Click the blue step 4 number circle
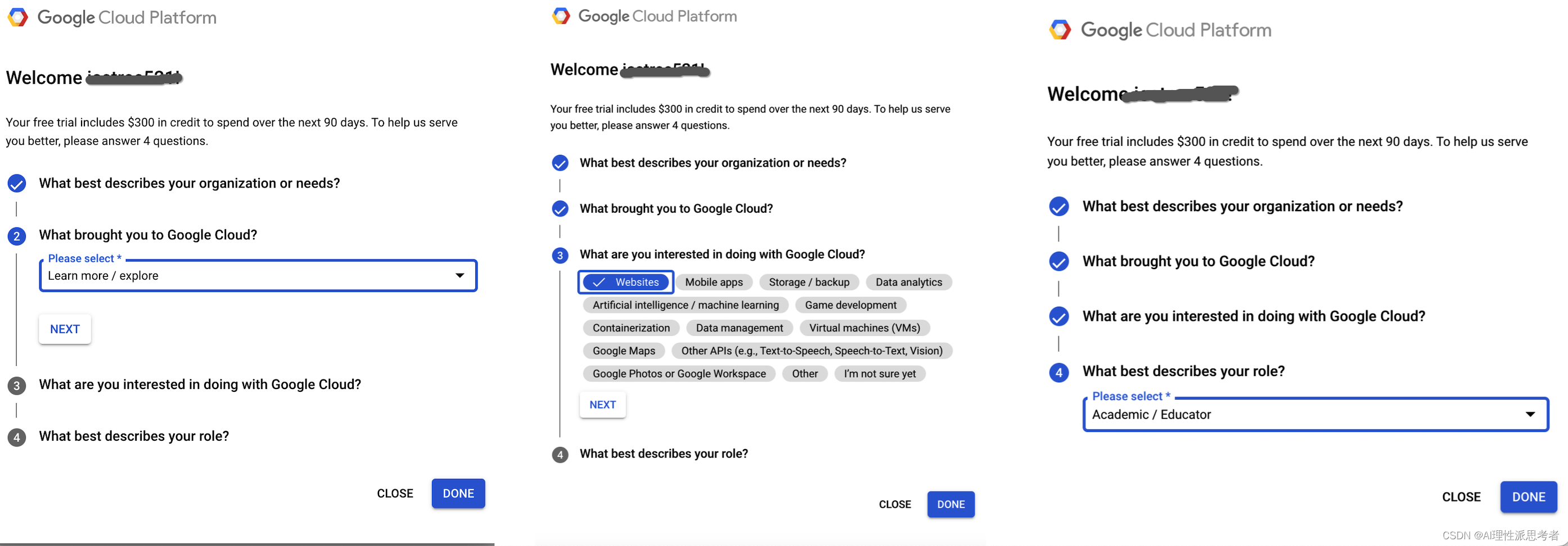The width and height of the screenshot is (1568, 546). (x=1058, y=372)
